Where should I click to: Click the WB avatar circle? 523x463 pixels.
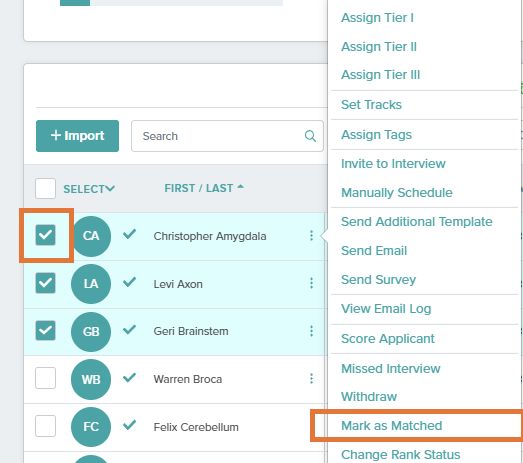click(x=91, y=379)
